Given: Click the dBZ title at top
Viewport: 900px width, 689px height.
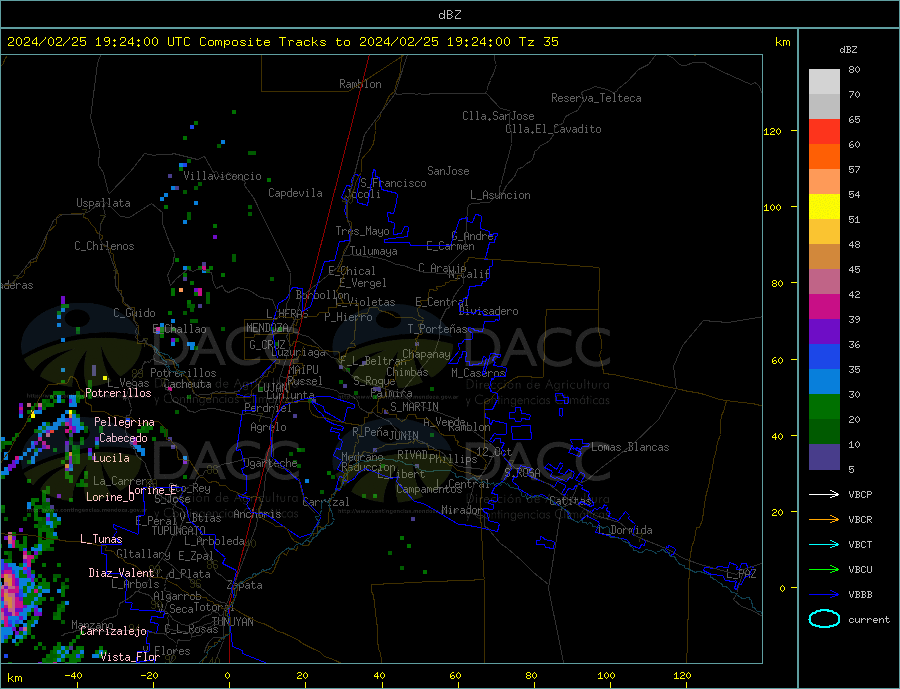Looking at the screenshot, I should click(449, 15).
